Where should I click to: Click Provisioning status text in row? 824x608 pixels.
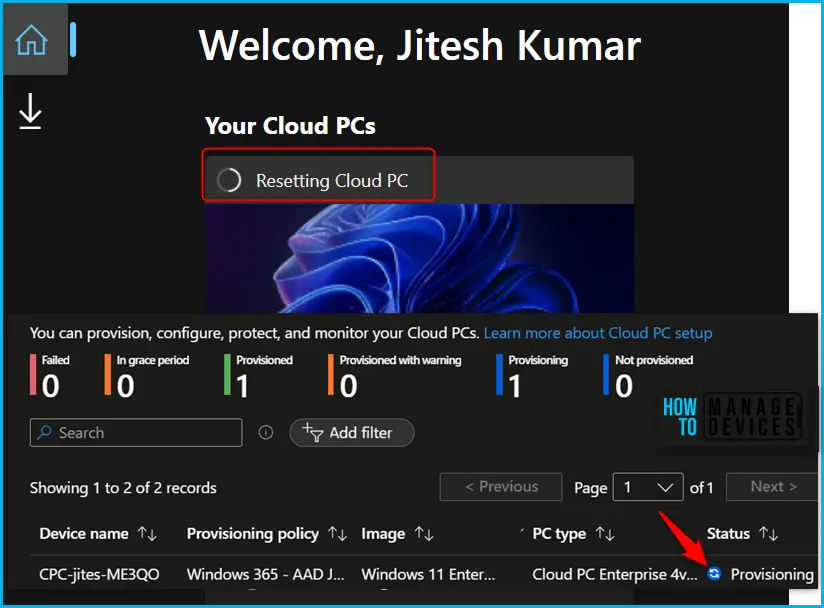point(772,574)
